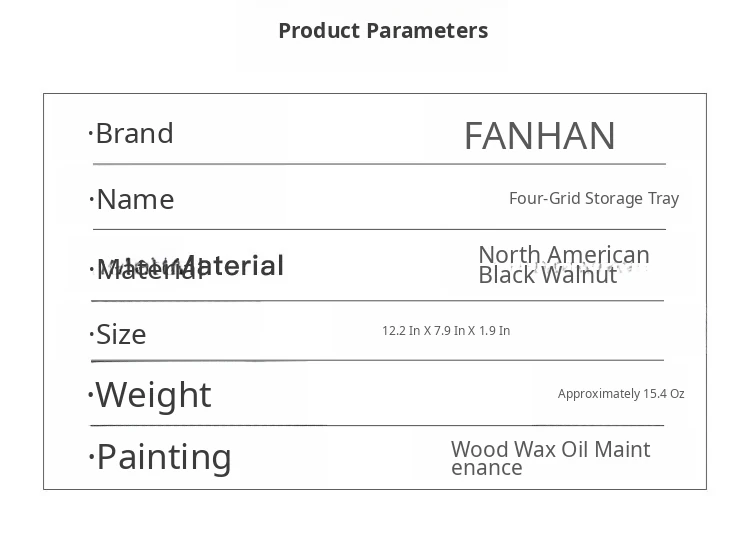The width and height of the screenshot is (750, 537).
Task: Select the Weight row label
Action: tap(153, 395)
